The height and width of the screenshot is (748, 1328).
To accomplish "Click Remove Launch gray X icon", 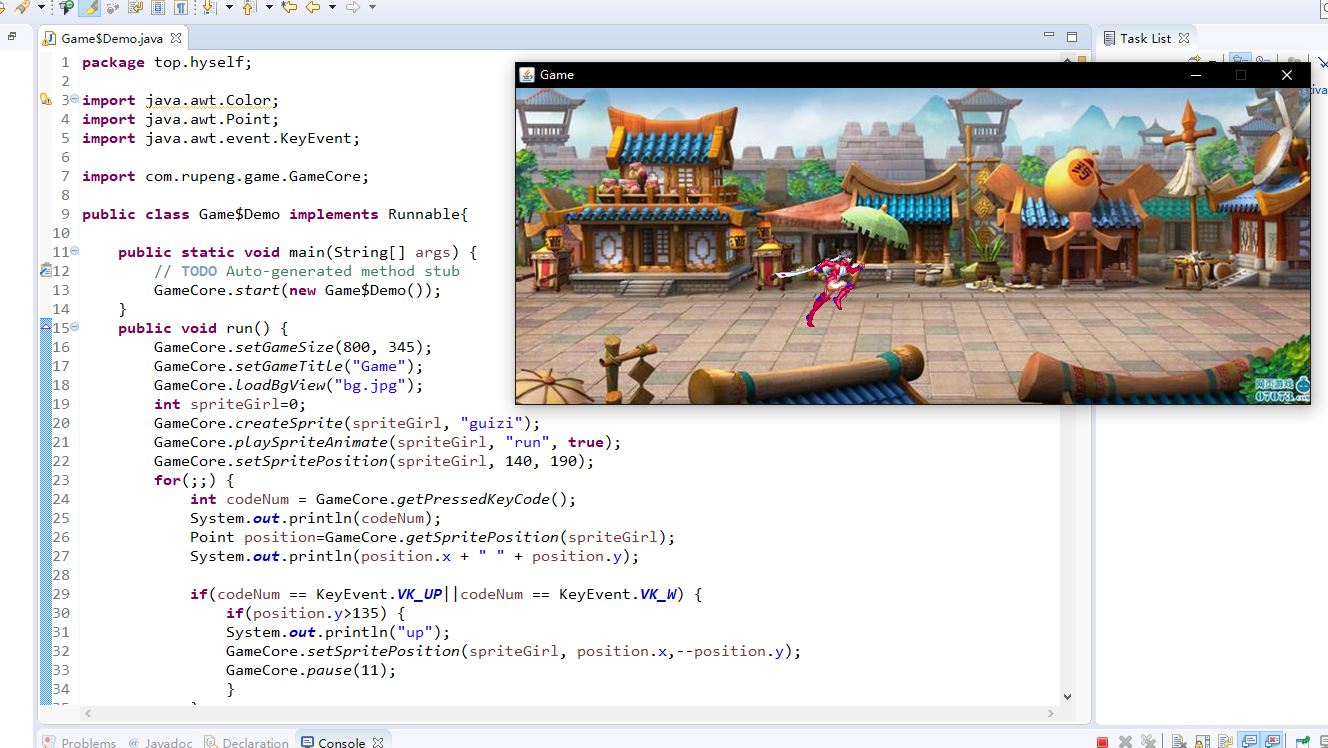I will (x=1125, y=742).
